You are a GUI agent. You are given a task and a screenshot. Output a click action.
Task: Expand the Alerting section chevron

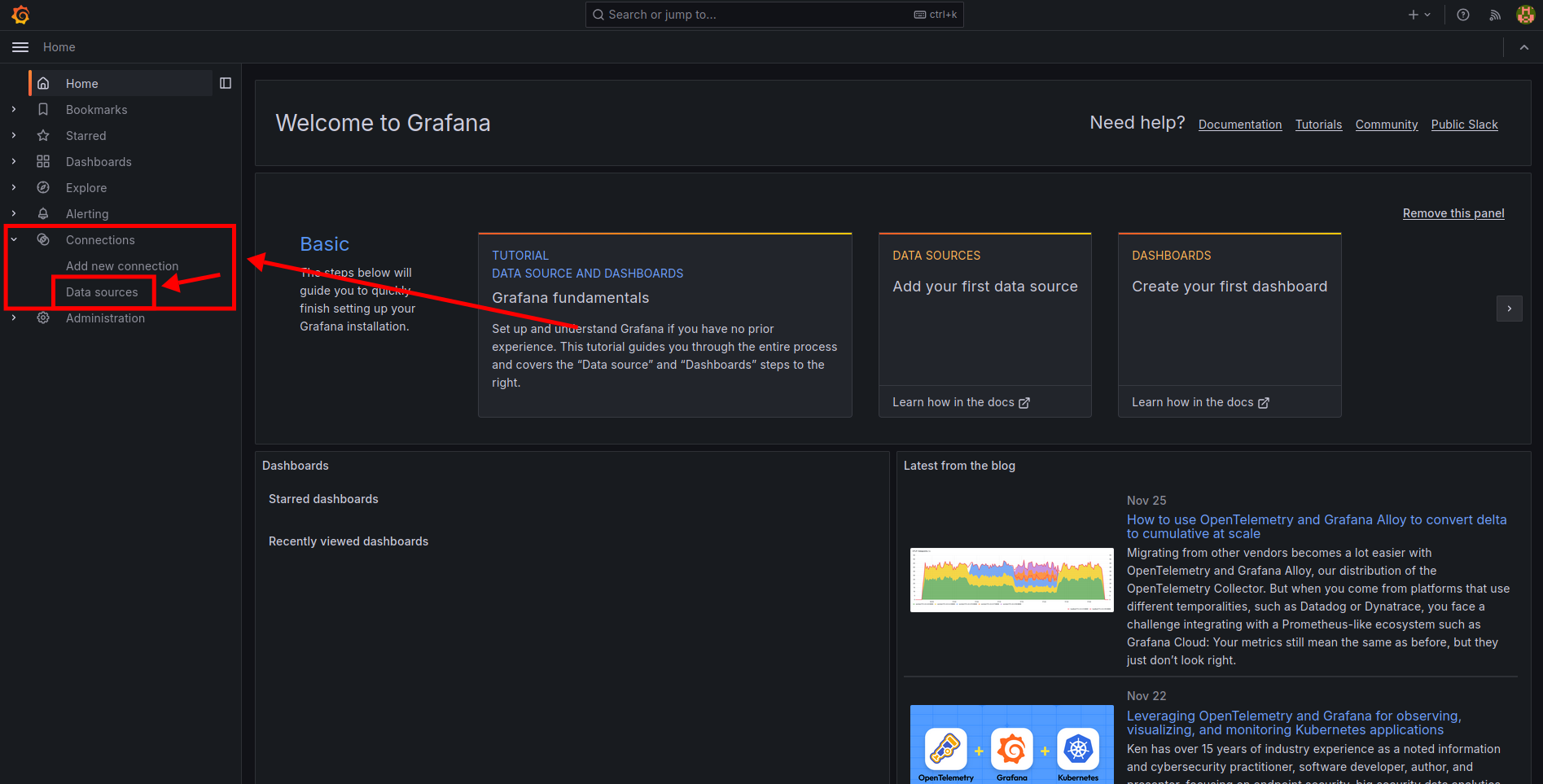[x=14, y=213]
